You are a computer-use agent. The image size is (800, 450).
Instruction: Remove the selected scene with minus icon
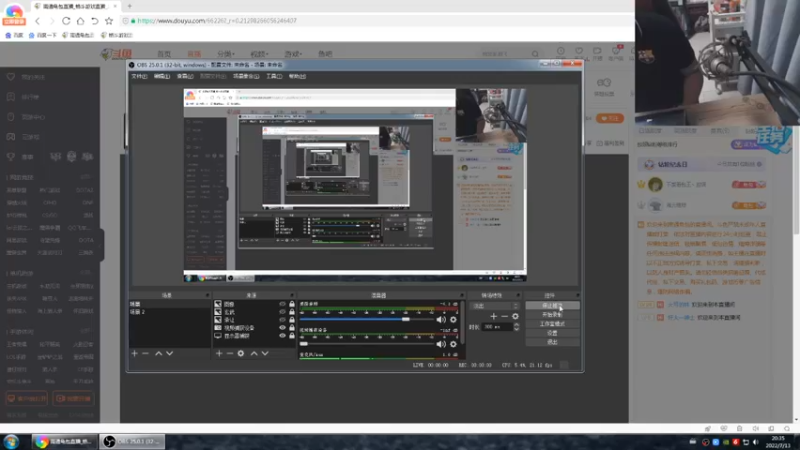(x=145, y=353)
